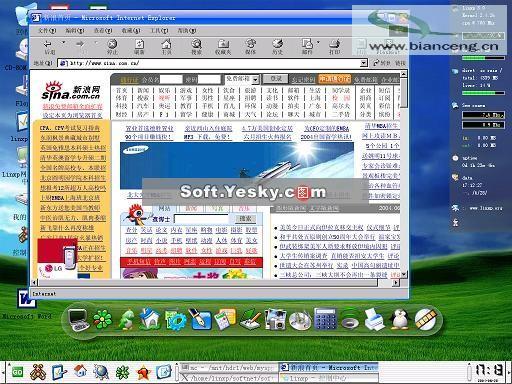Viewport: 512px width, 384px height.
Task: Click the sina.com.cn logo
Action: click(x=71, y=91)
